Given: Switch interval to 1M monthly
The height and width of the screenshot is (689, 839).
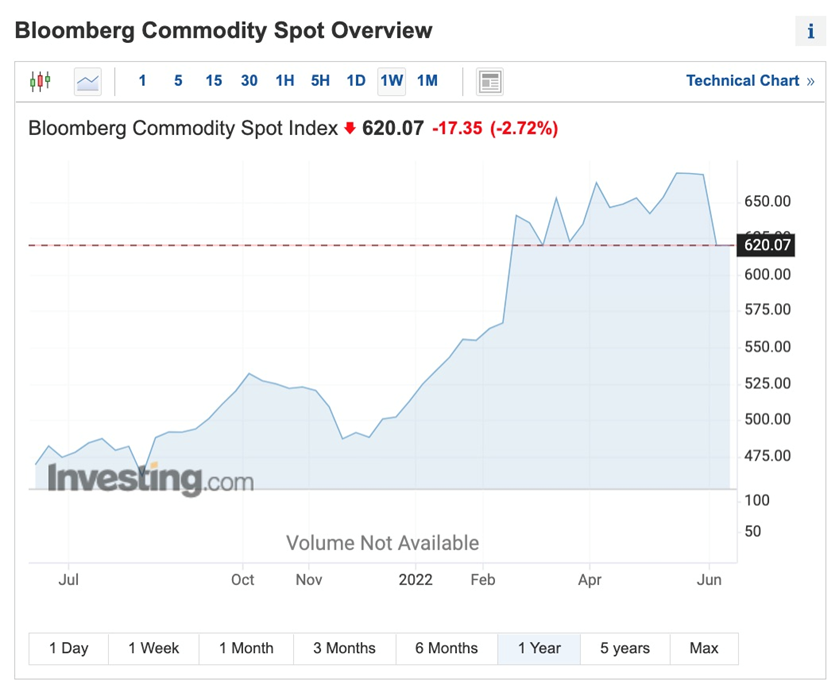Looking at the screenshot, I should (427, 81).
